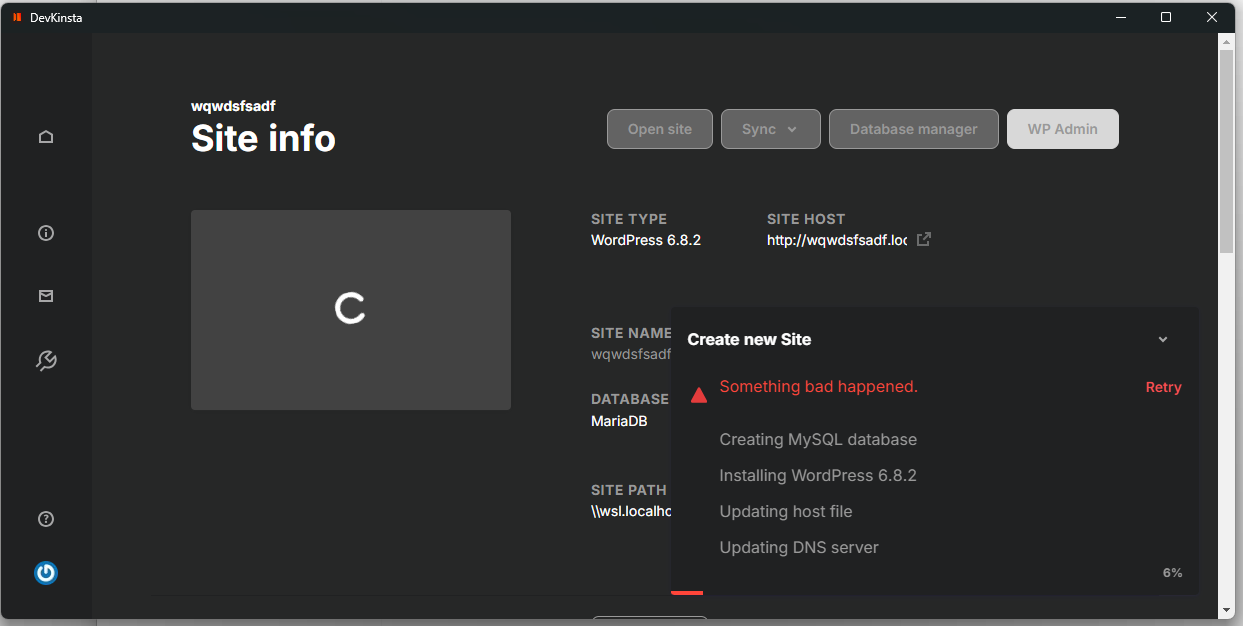Click the 'MariaDB' database value
1243x626 pixels.
pos(619,421)
